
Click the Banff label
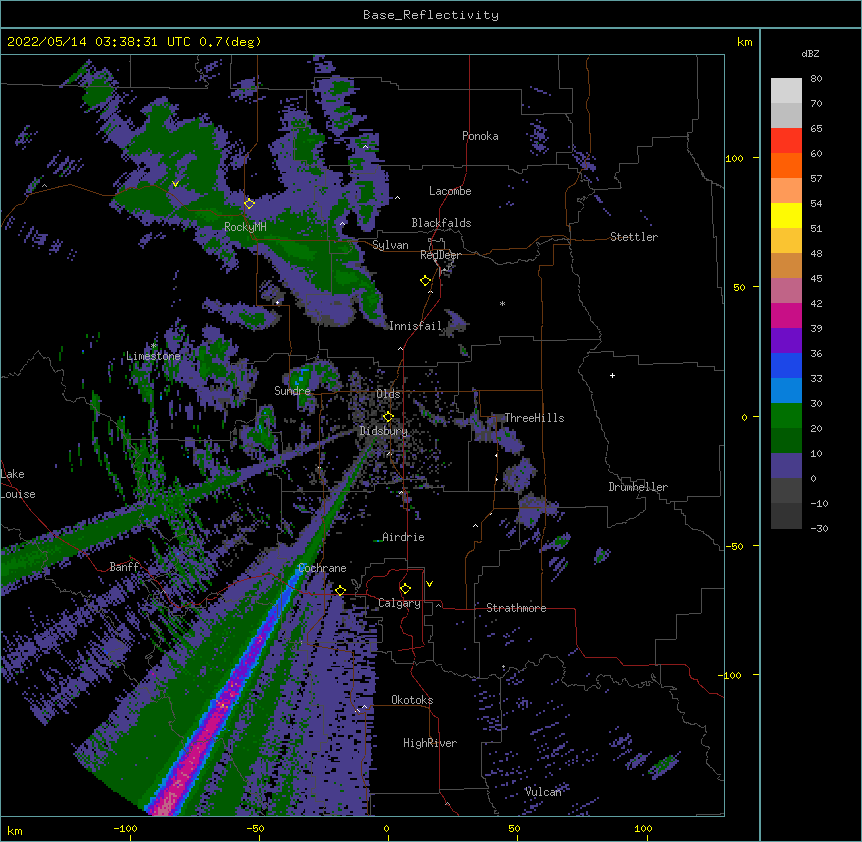(x=124, y=567)
